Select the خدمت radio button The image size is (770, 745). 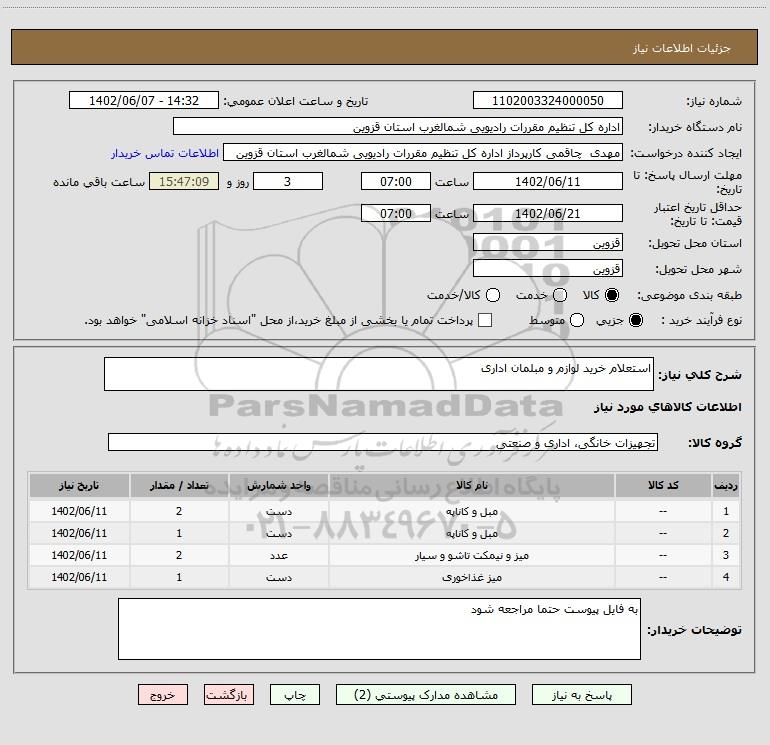[560, 295]
